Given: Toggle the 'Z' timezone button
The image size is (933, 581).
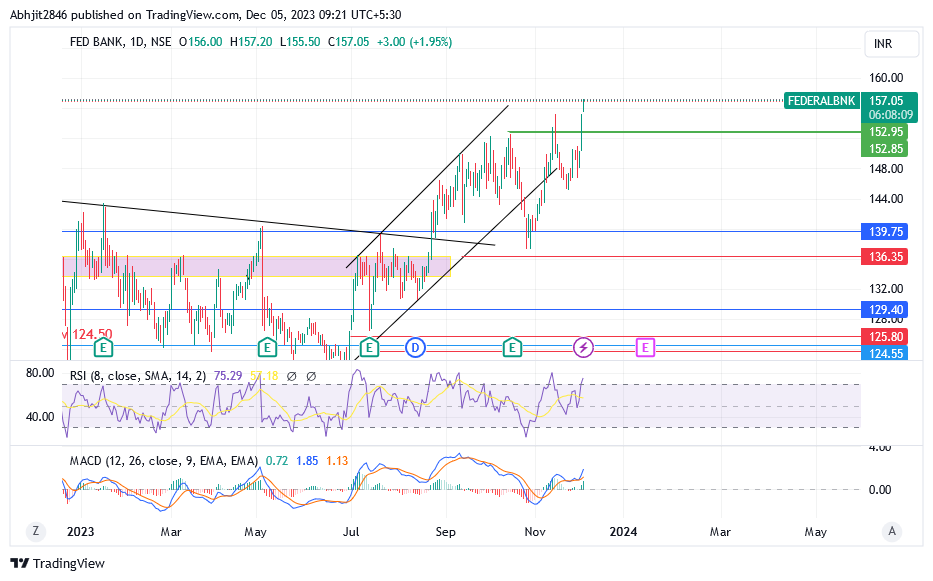Looking at the screenshot, I should point(36,531).
